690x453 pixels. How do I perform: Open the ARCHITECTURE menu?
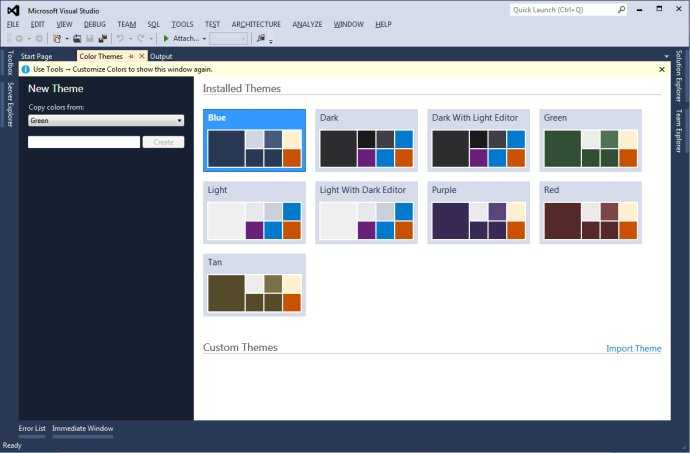[256, 24]
